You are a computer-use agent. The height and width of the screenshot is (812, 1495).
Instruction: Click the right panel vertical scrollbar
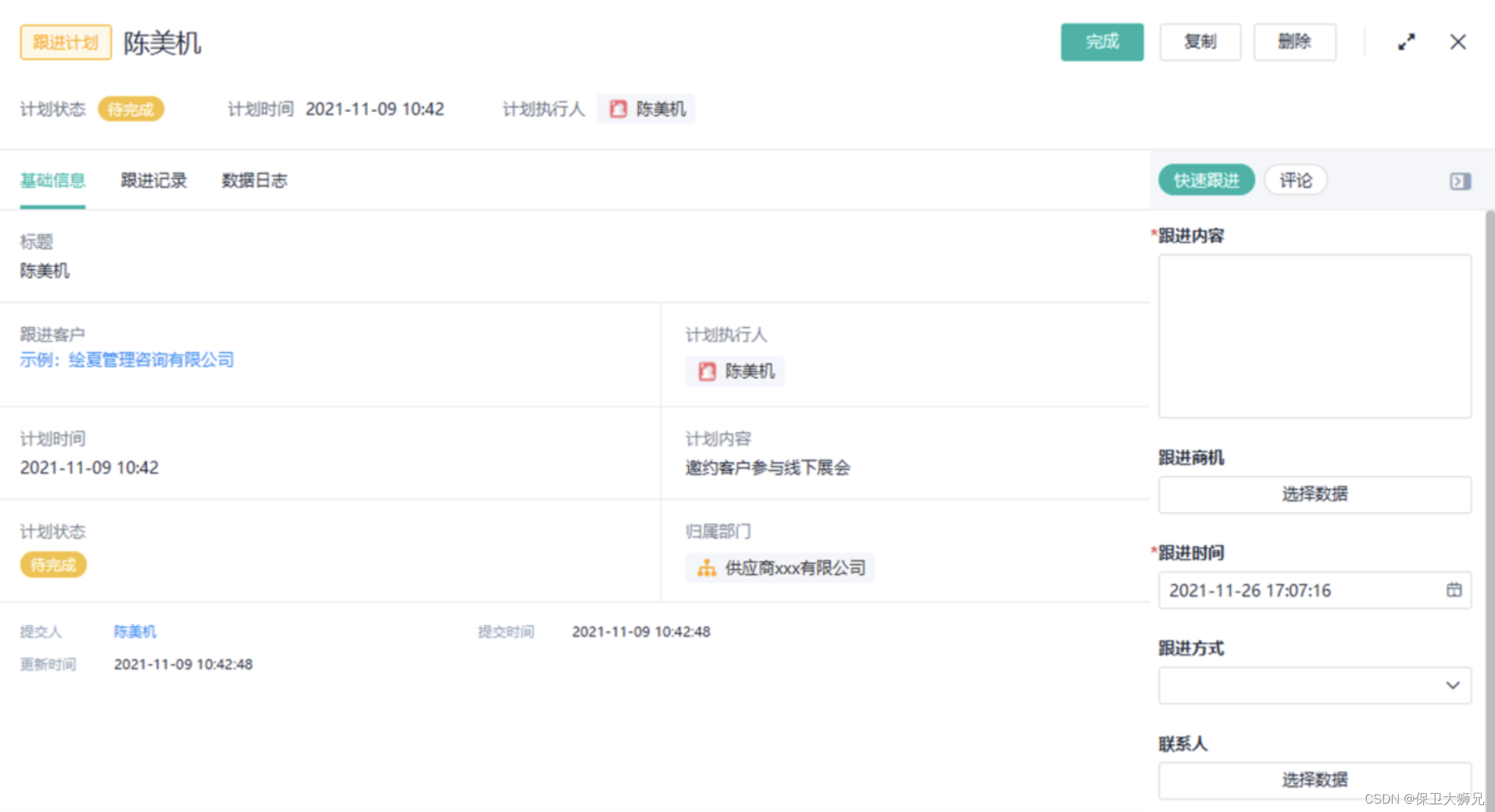pyautogui.click(x=1489, y=487)
